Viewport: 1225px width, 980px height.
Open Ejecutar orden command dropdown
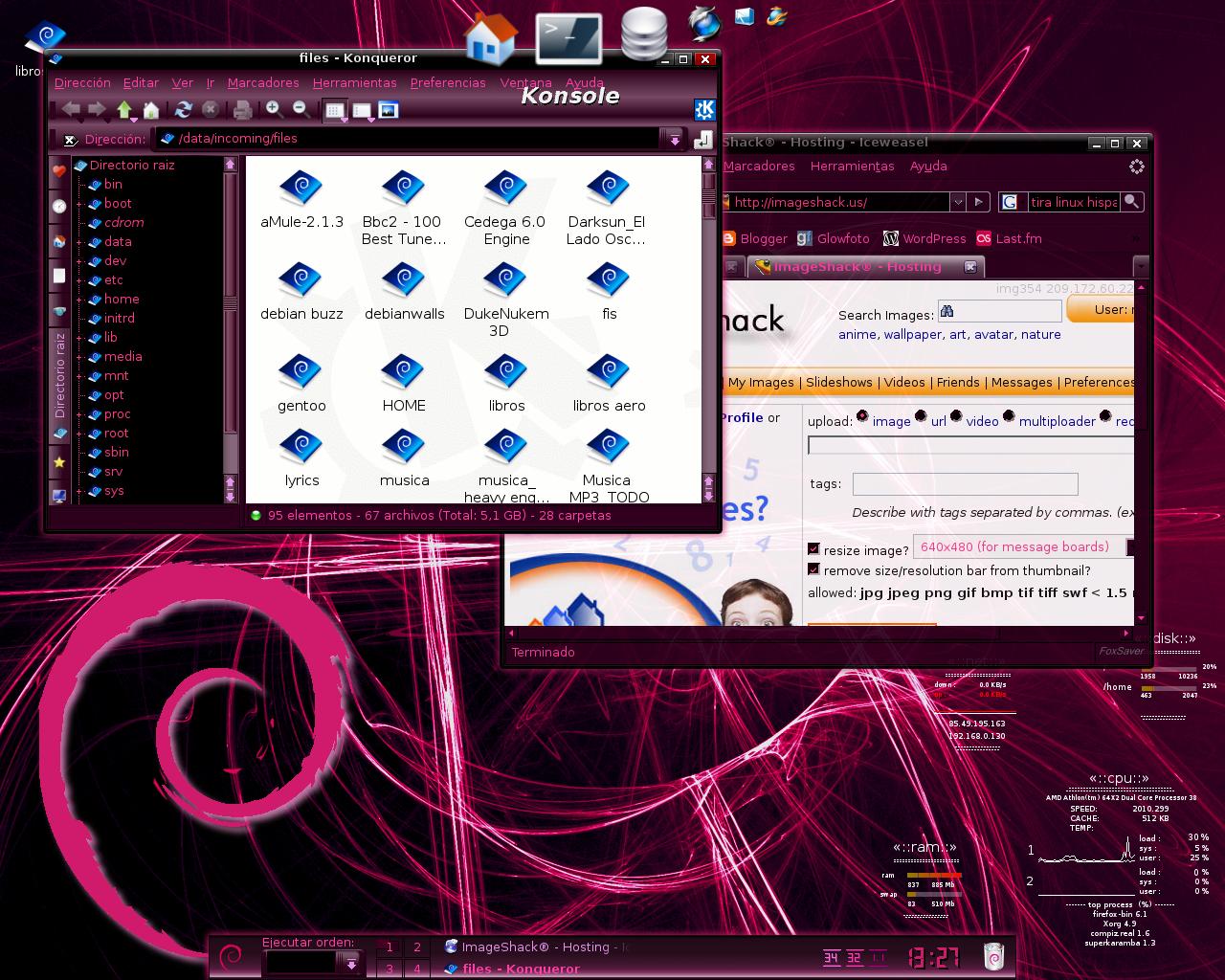point(351,961)
